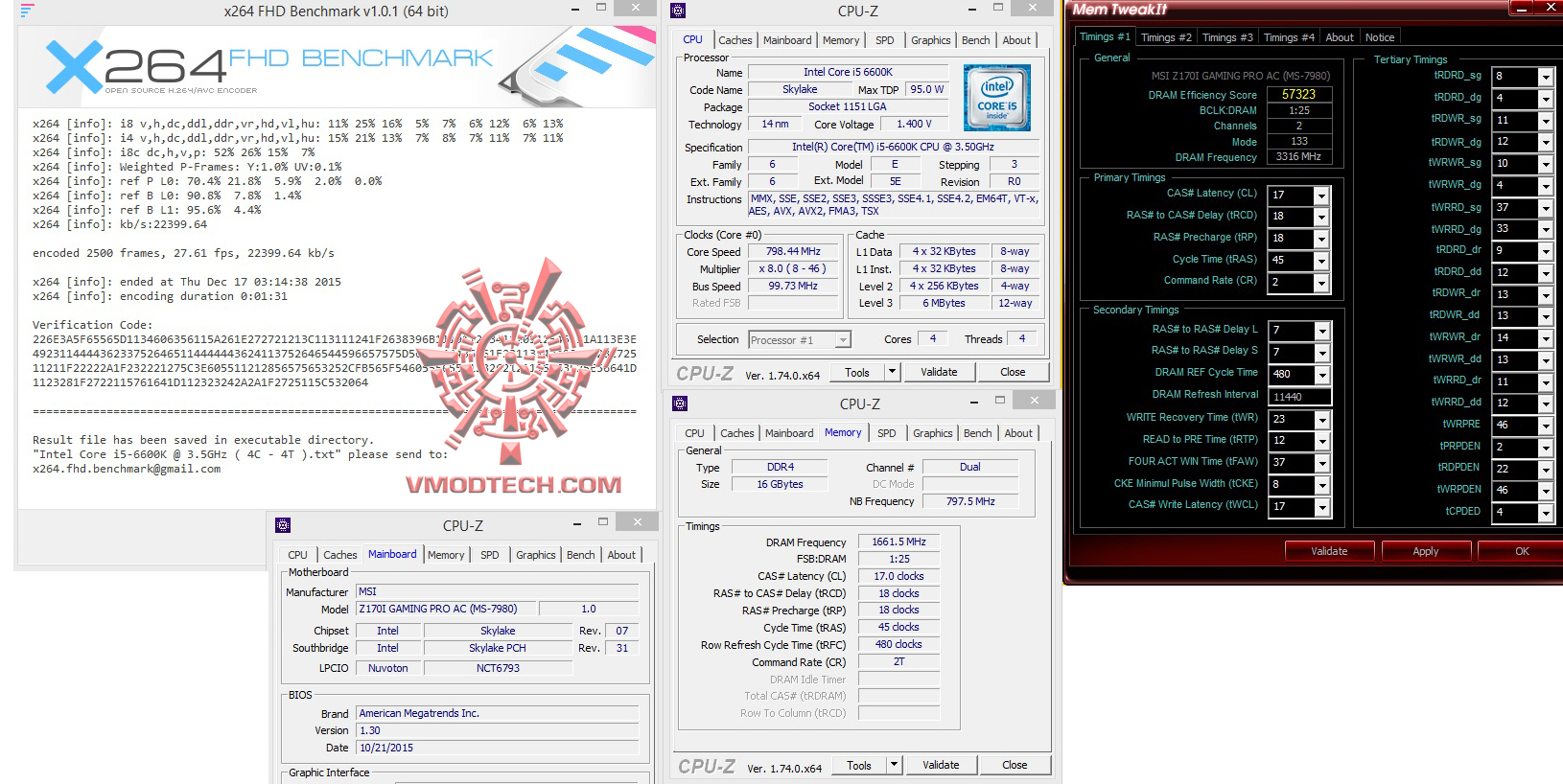Image resolution: width=1563 pixels, height=784 pixels.
Task: Open Bench tab in the CPU-Z processor window
Action: coord(976,40)
